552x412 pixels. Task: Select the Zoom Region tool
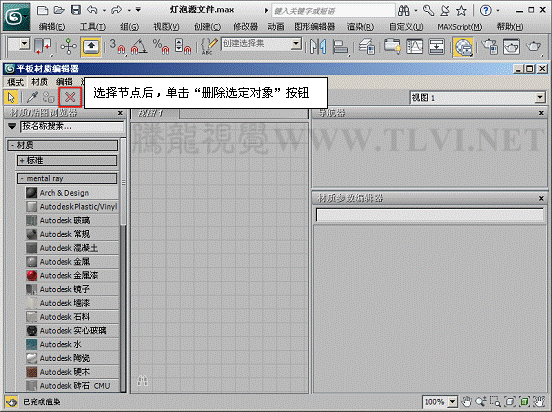click(x=495, y=401)
